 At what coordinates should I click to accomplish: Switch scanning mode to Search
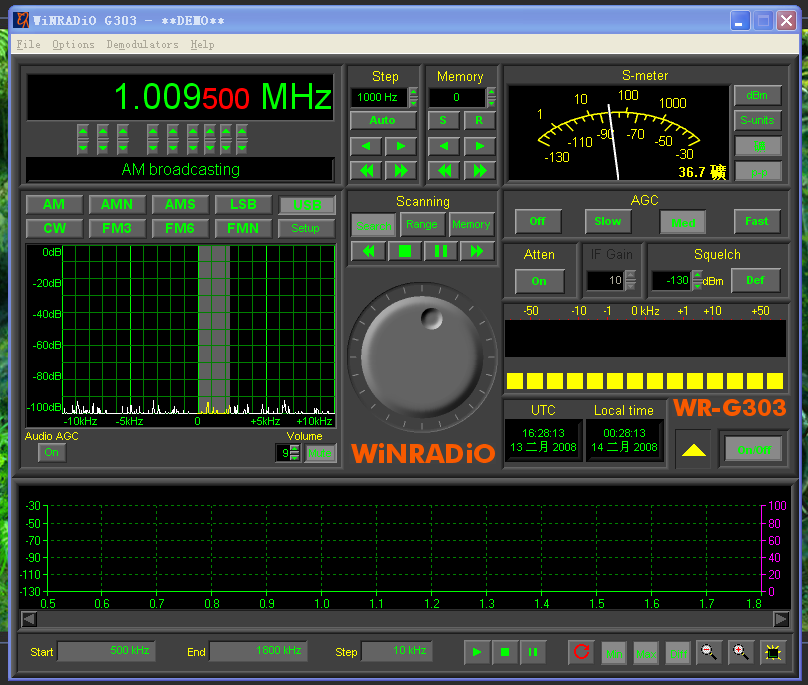point(374,226)
